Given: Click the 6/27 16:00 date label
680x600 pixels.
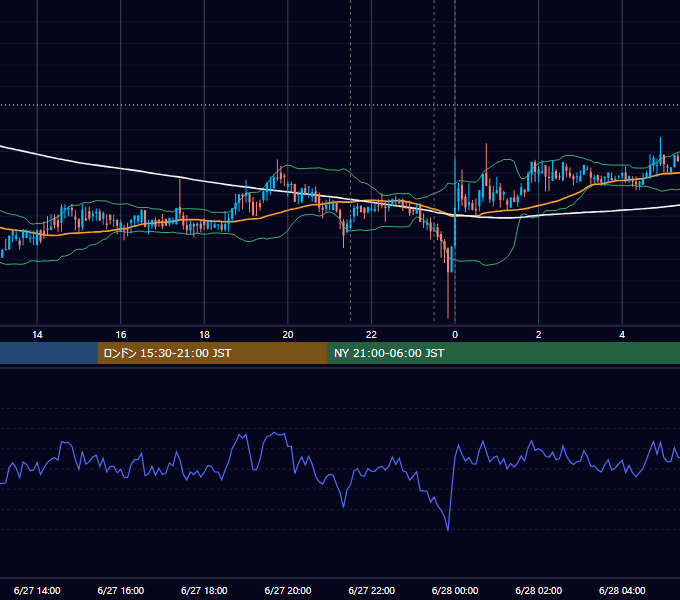Looking at the screenshot, I should click(x=121, y=590).
